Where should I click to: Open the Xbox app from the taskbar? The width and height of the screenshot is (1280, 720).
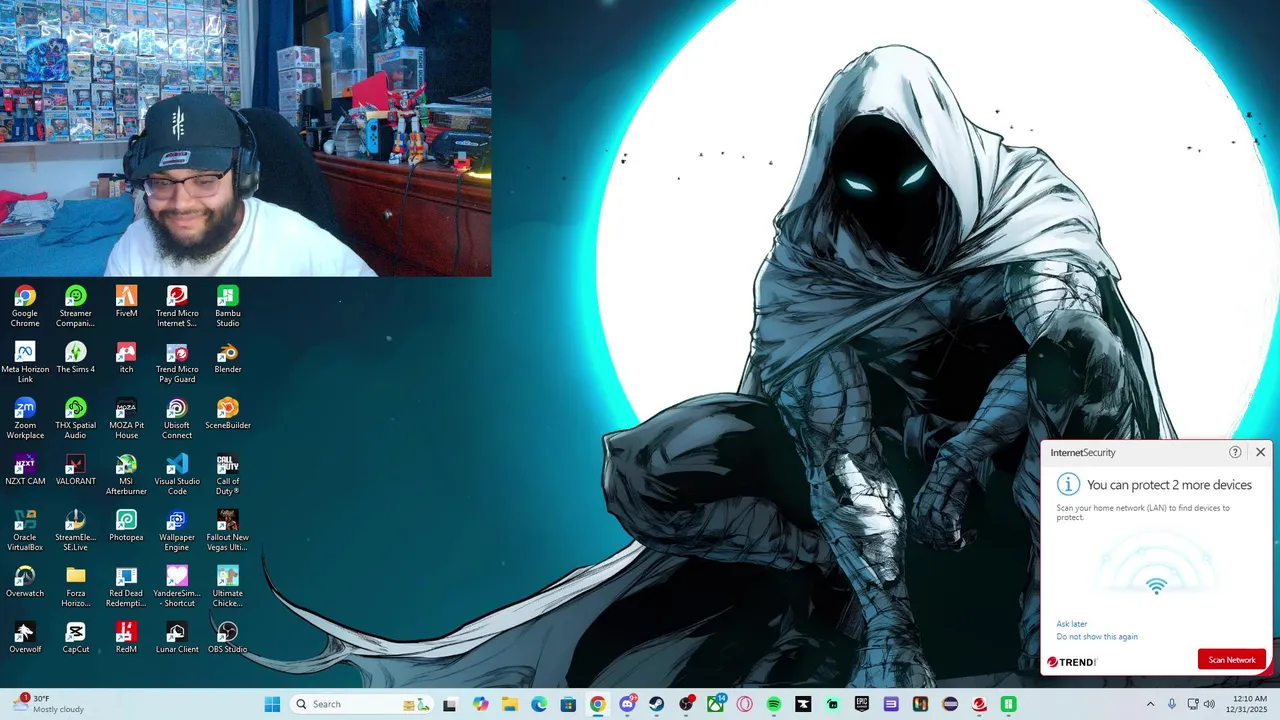[x=716, y=704]
